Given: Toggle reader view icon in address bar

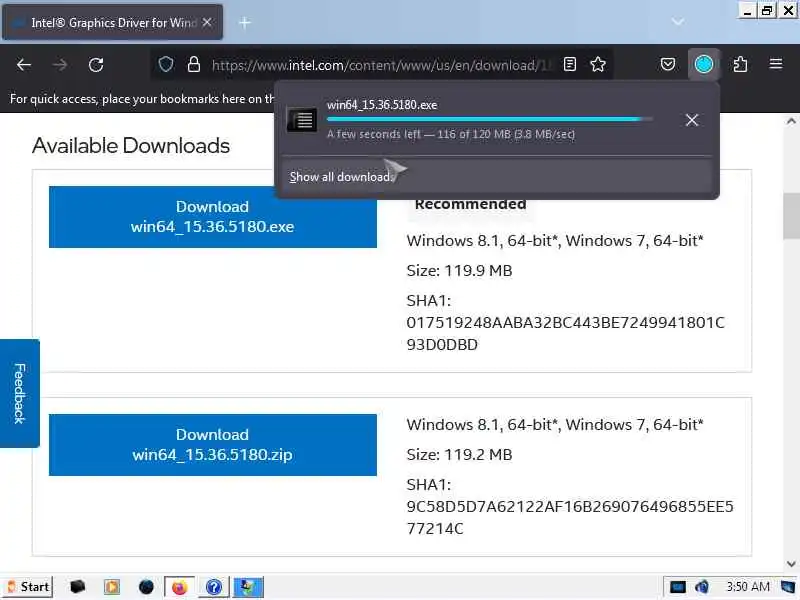Looking at the screenshot, I should 570,64.
